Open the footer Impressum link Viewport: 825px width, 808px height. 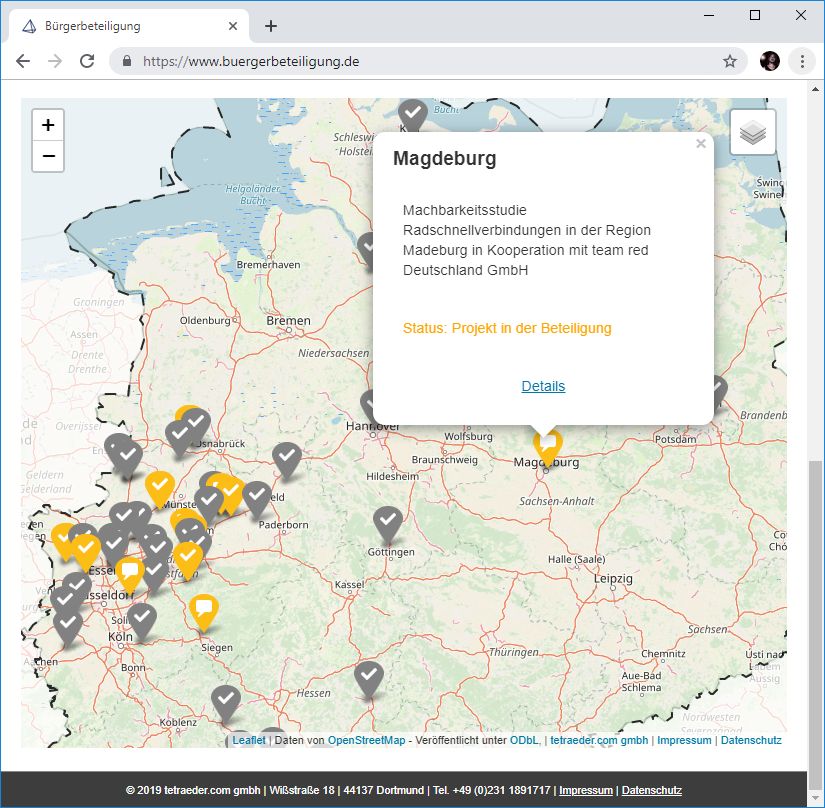(585, 790)
